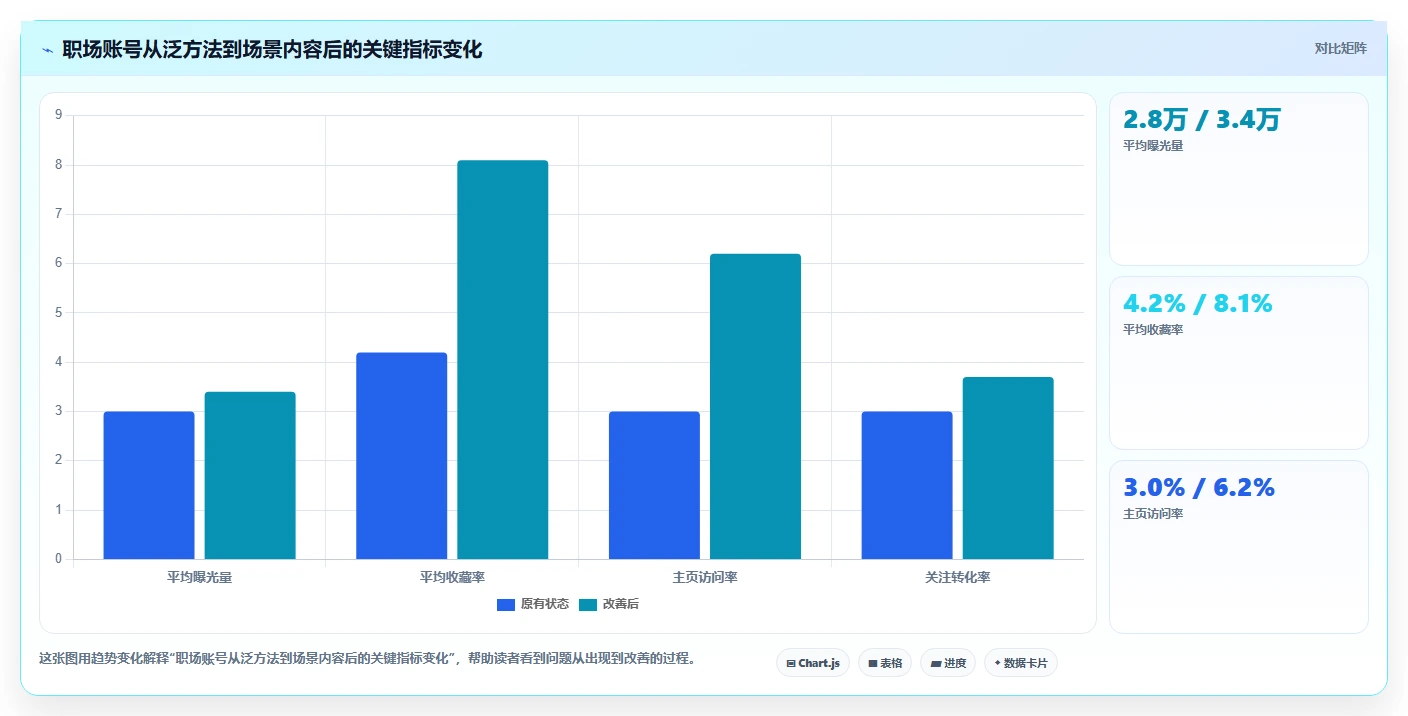Click the 关注转化率 x-axis label
Viewport: 1408px width, 716px height.
pos(958,578)
